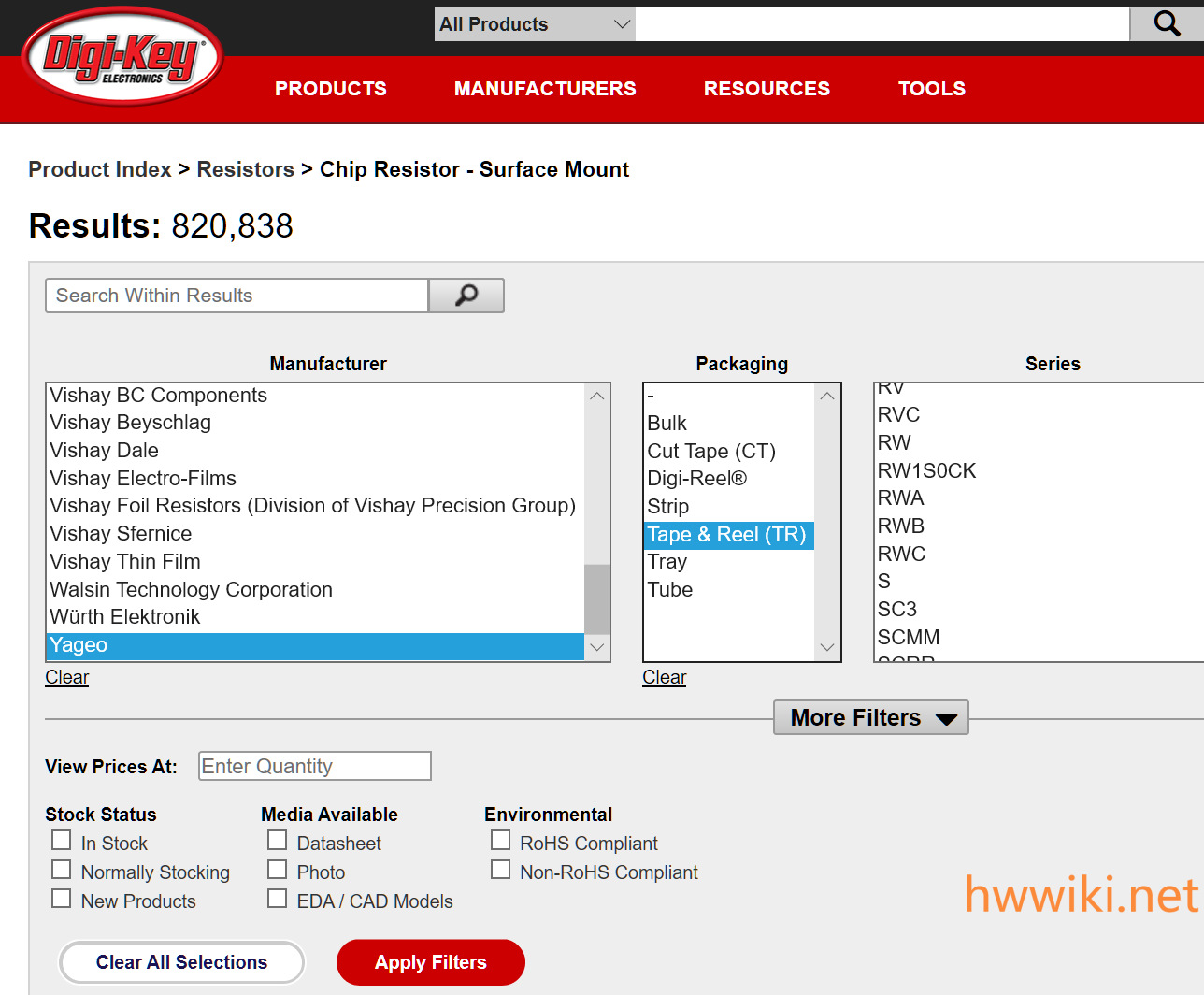
Task: Enable the In Stock checkbox
Action: coord(62,841)
